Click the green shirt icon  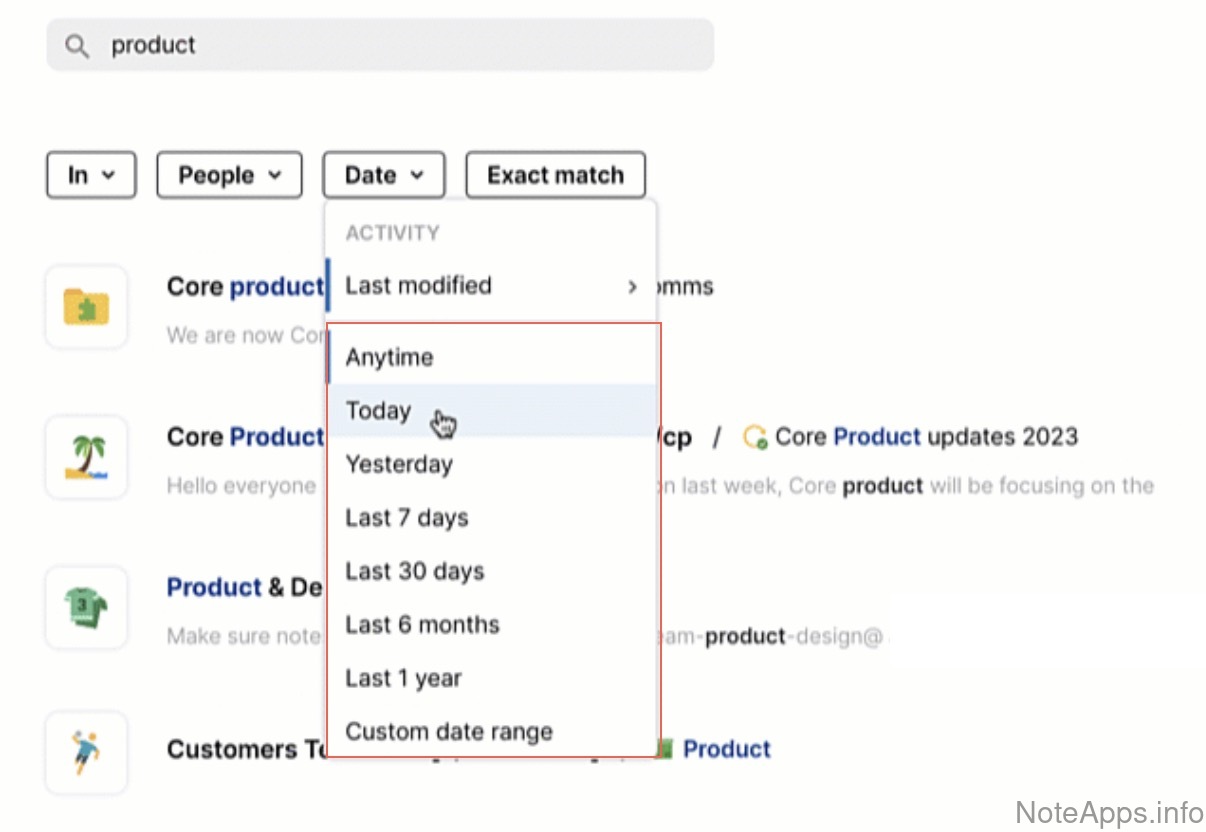click(x=87, y=607)
